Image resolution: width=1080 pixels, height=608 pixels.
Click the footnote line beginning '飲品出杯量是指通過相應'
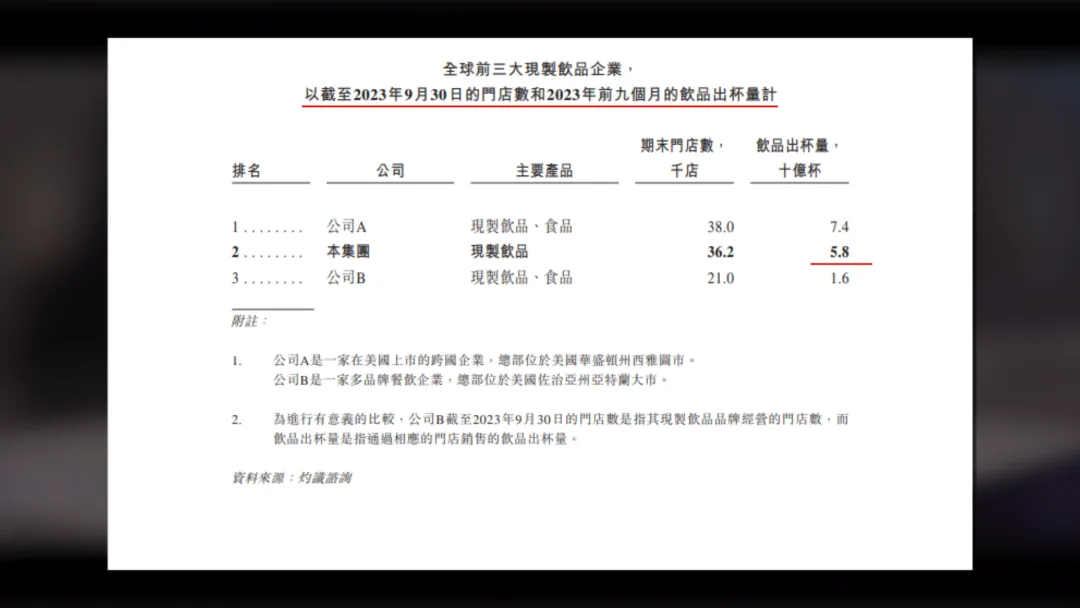tap(426, 438)
